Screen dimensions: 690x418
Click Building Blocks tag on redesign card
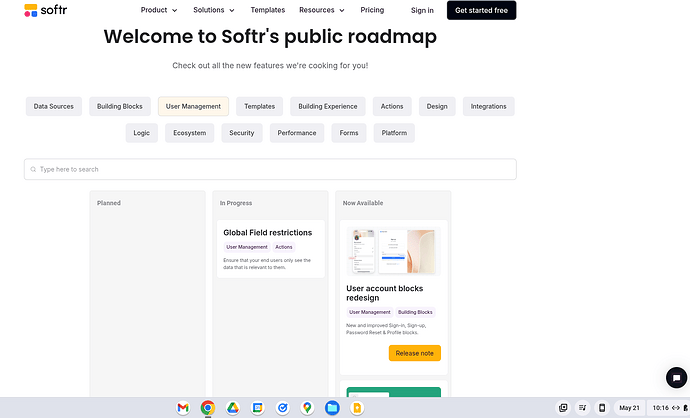pos(415,312)
